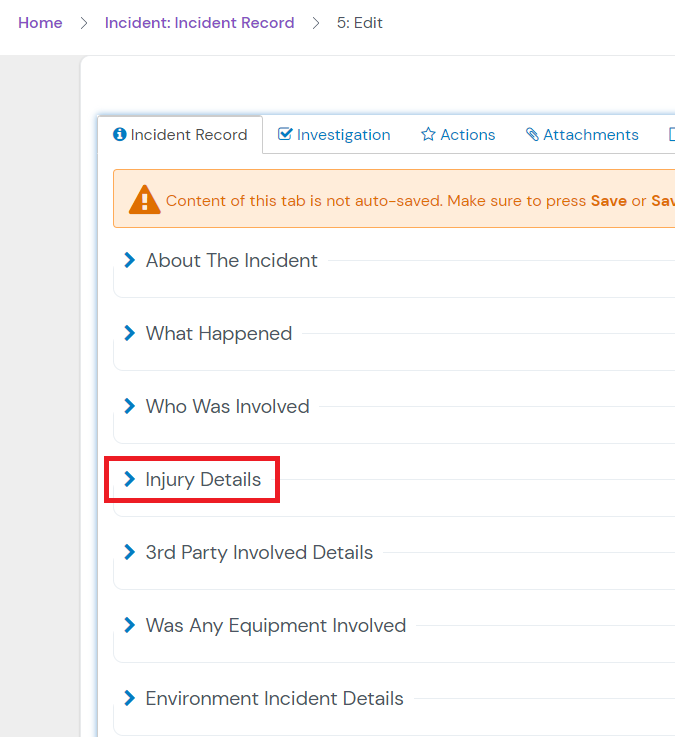
Task: Click the Injury Details heading text
Action: point(203,480)
